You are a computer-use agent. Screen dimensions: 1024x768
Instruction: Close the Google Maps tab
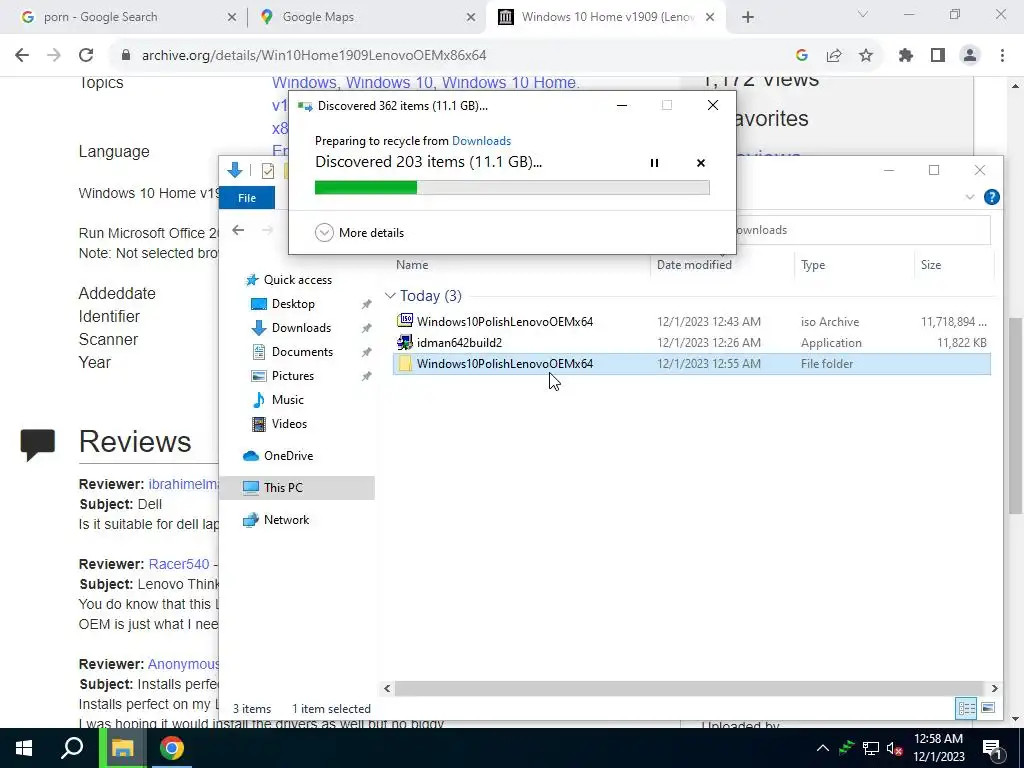[471, 18]
